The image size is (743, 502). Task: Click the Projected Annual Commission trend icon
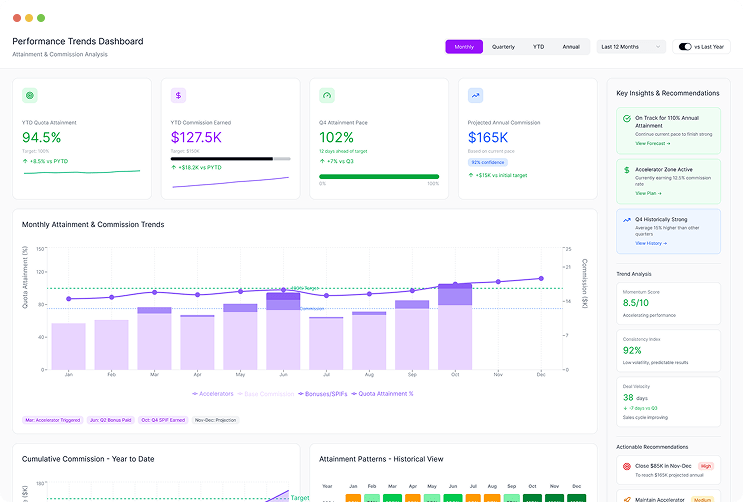point(476,96)
